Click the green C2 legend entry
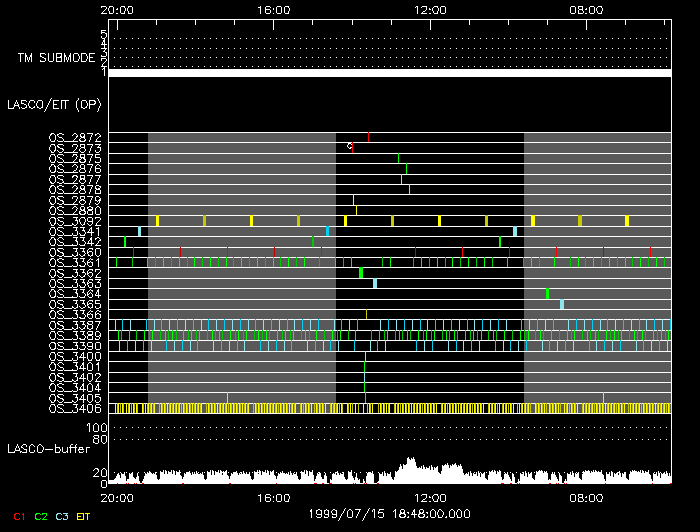Viewport: 700px width, 532px height. pyautogui.click(x=40, y=516)
